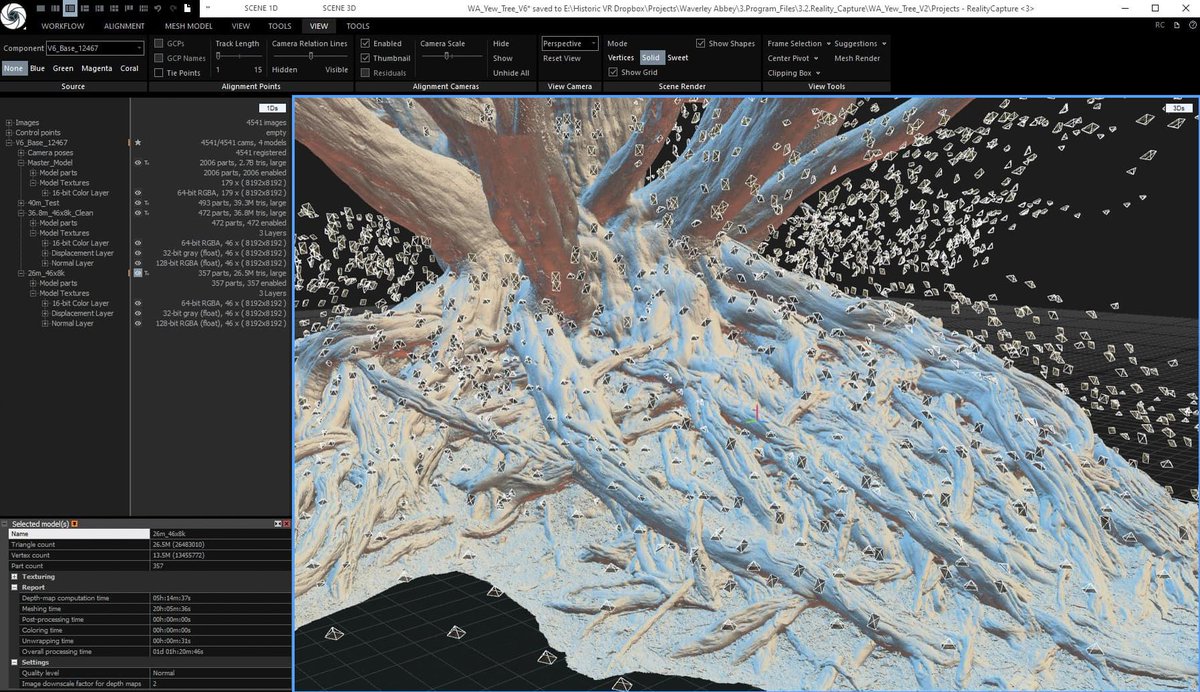The width and height of the screenshot is (1200, 692).
Task: Collapse the 26m_46x8k model node
Action: 21,273
